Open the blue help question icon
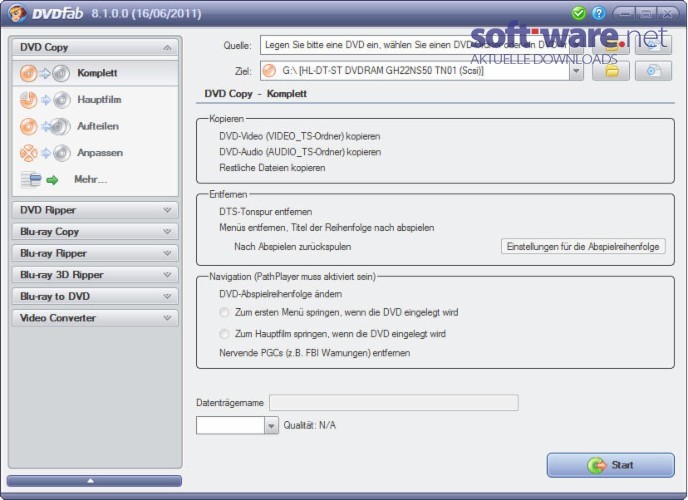 pos(598,13)
